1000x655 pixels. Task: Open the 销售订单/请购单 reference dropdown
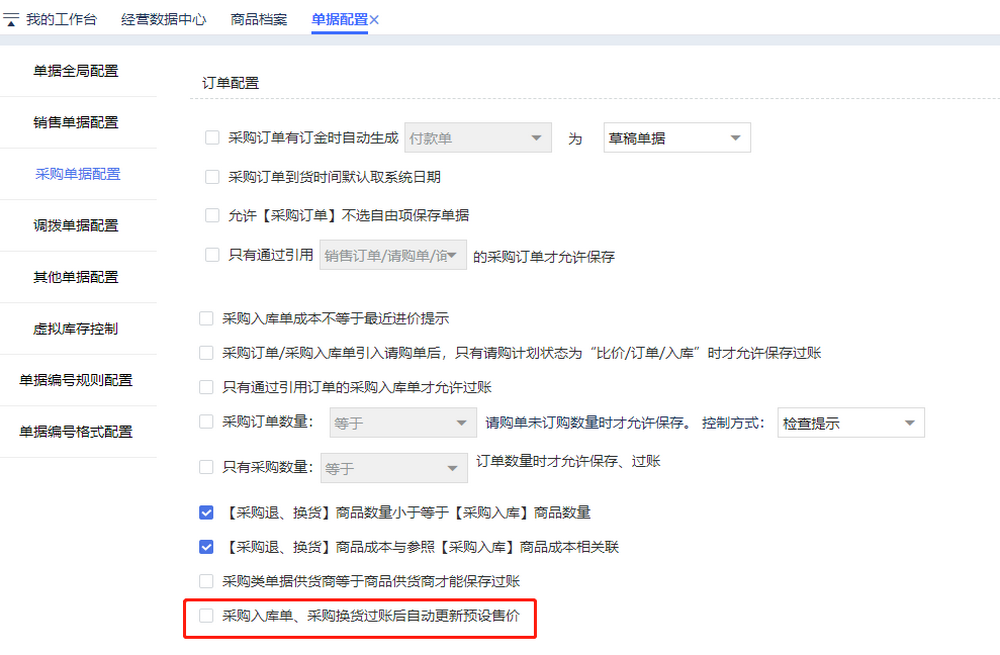[393, 257]
